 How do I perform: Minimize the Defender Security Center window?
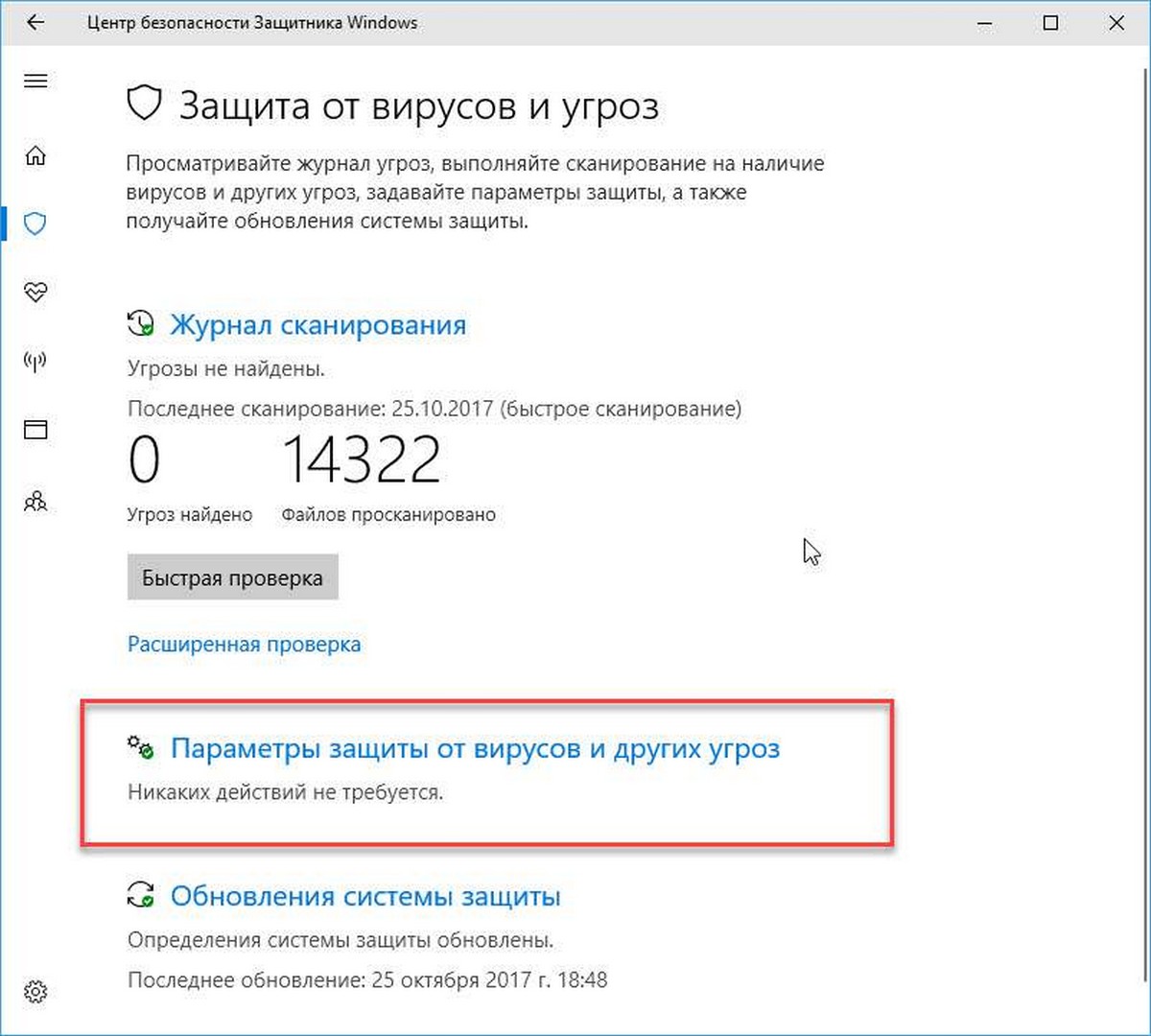[985, 23]
